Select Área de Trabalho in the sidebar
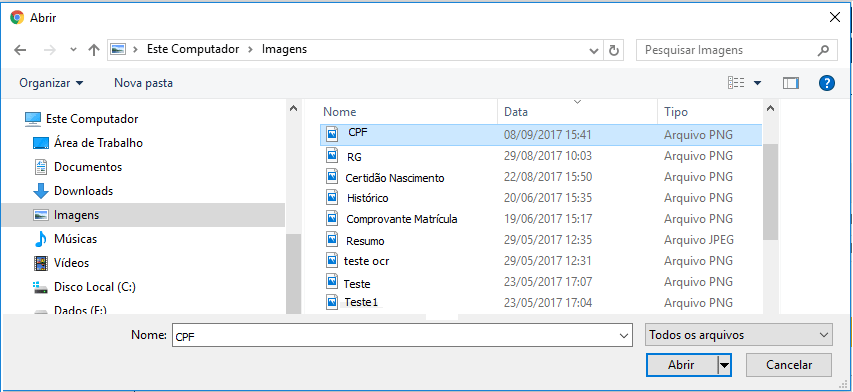The height and width of the screenshot is (392, 853). tap(98, 143)
